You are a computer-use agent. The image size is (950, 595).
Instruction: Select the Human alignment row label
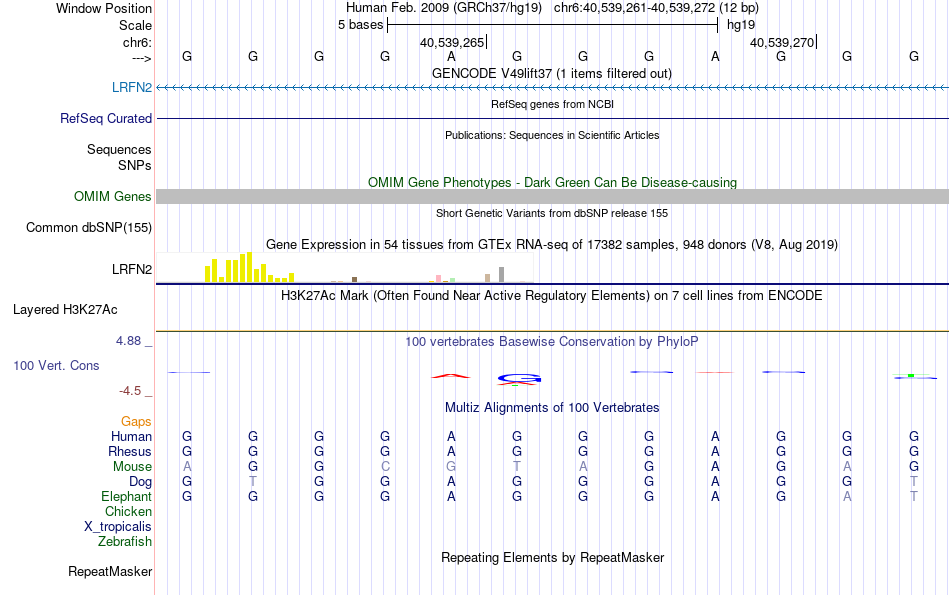tap(131, 436)
